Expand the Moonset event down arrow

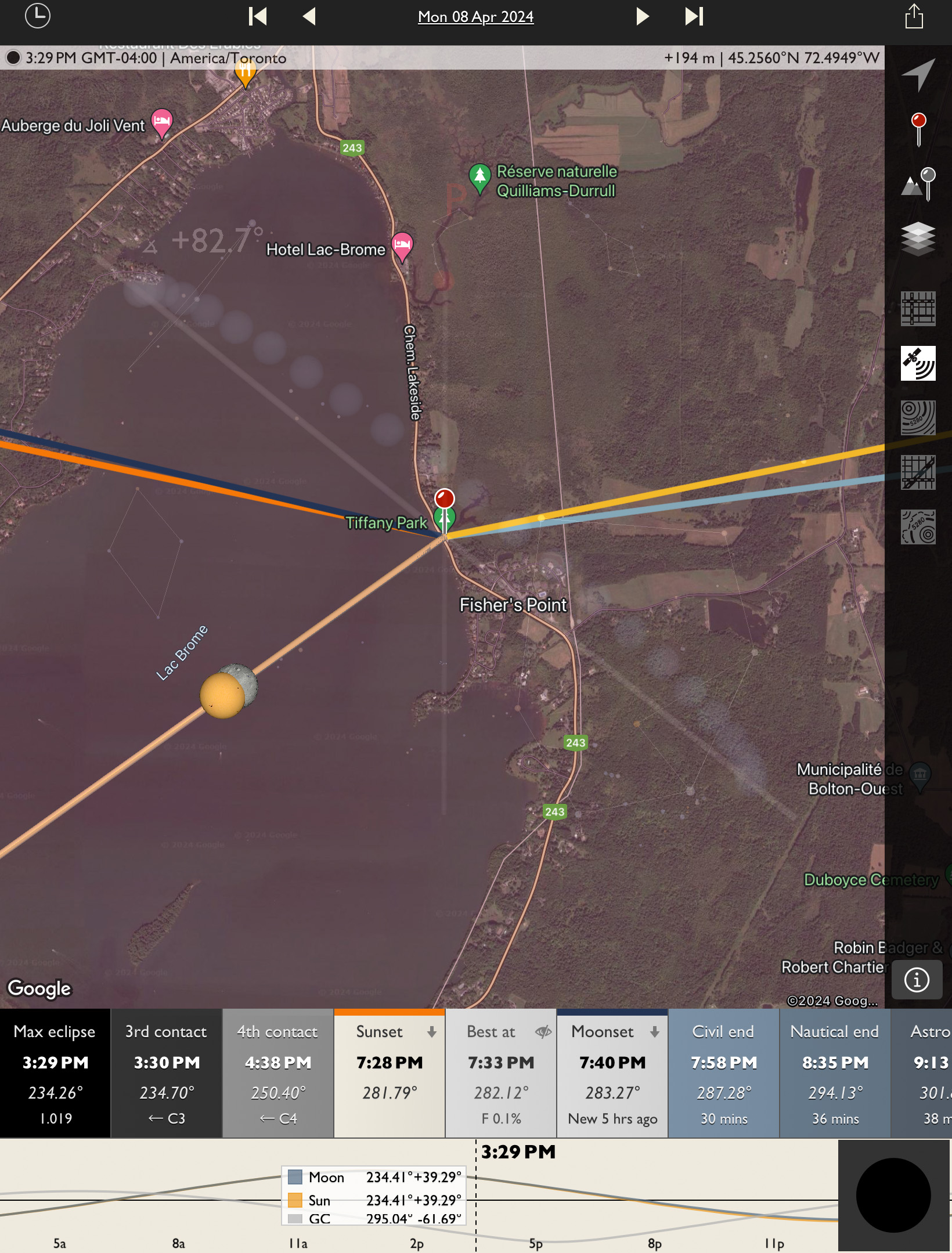(655, 1031)
